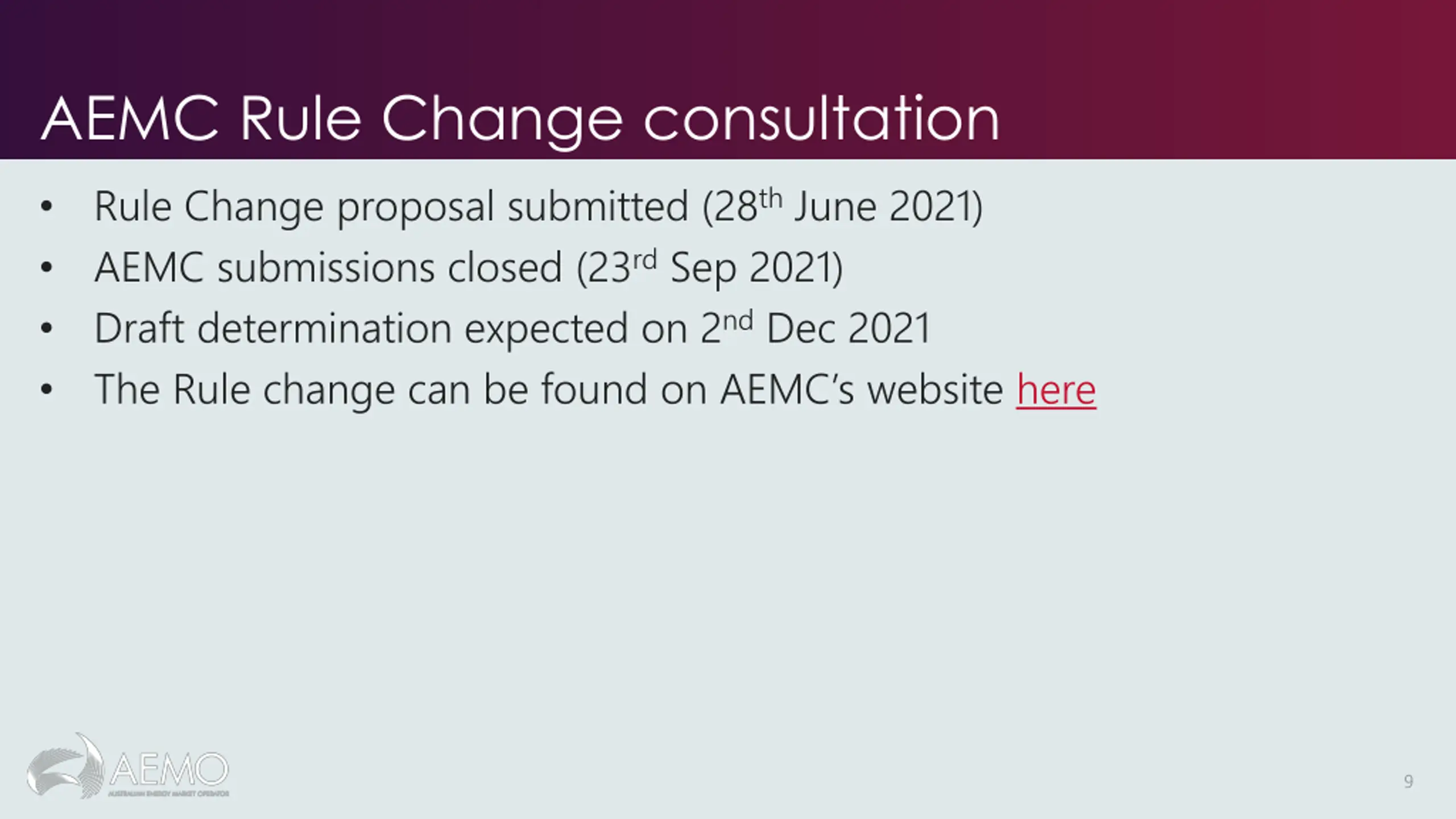Click the phrase "AEMC's website"
1456x819 pixels.
pos(862,390)
